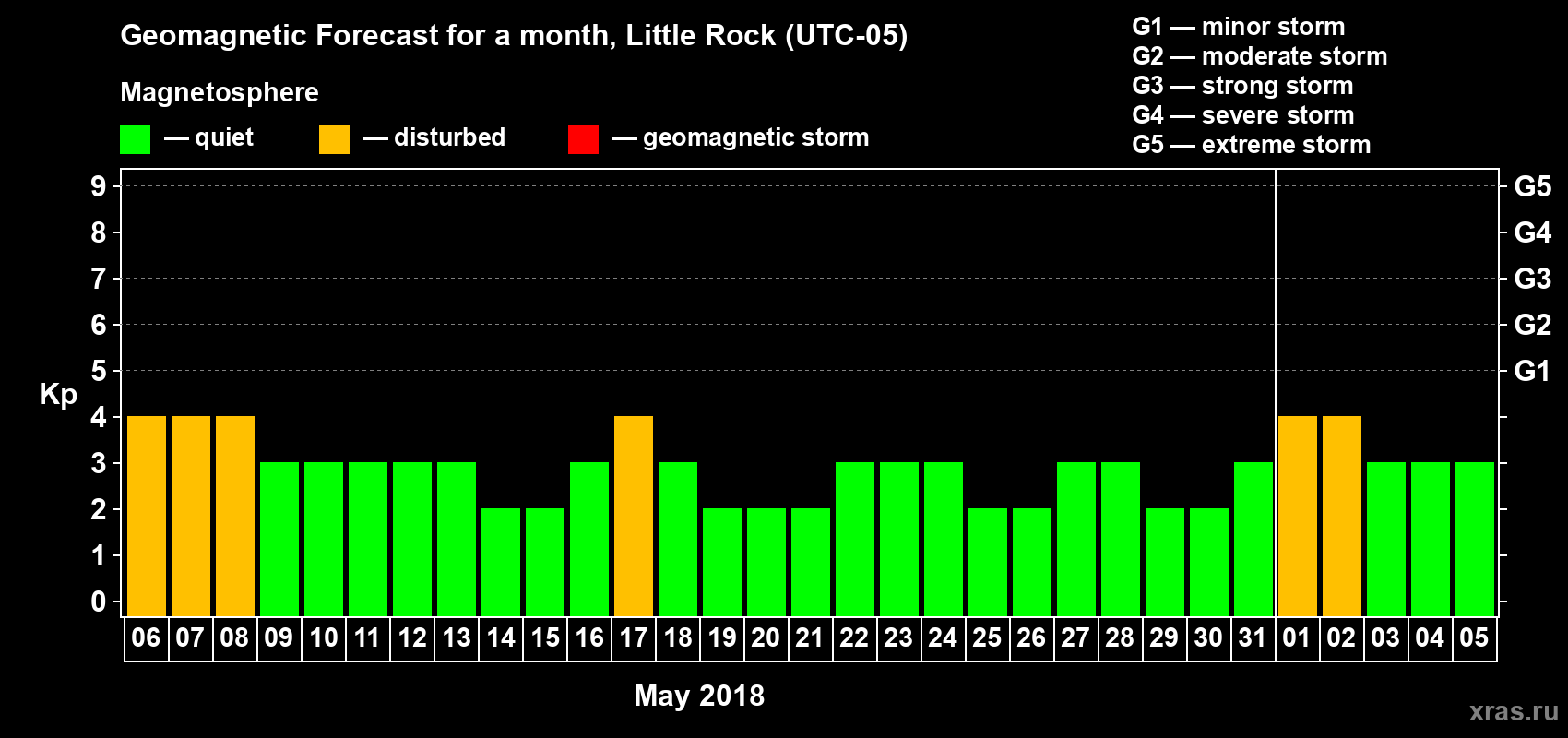Click the green bar for May 23
The image size is (1568, 738).
[899, 539]
